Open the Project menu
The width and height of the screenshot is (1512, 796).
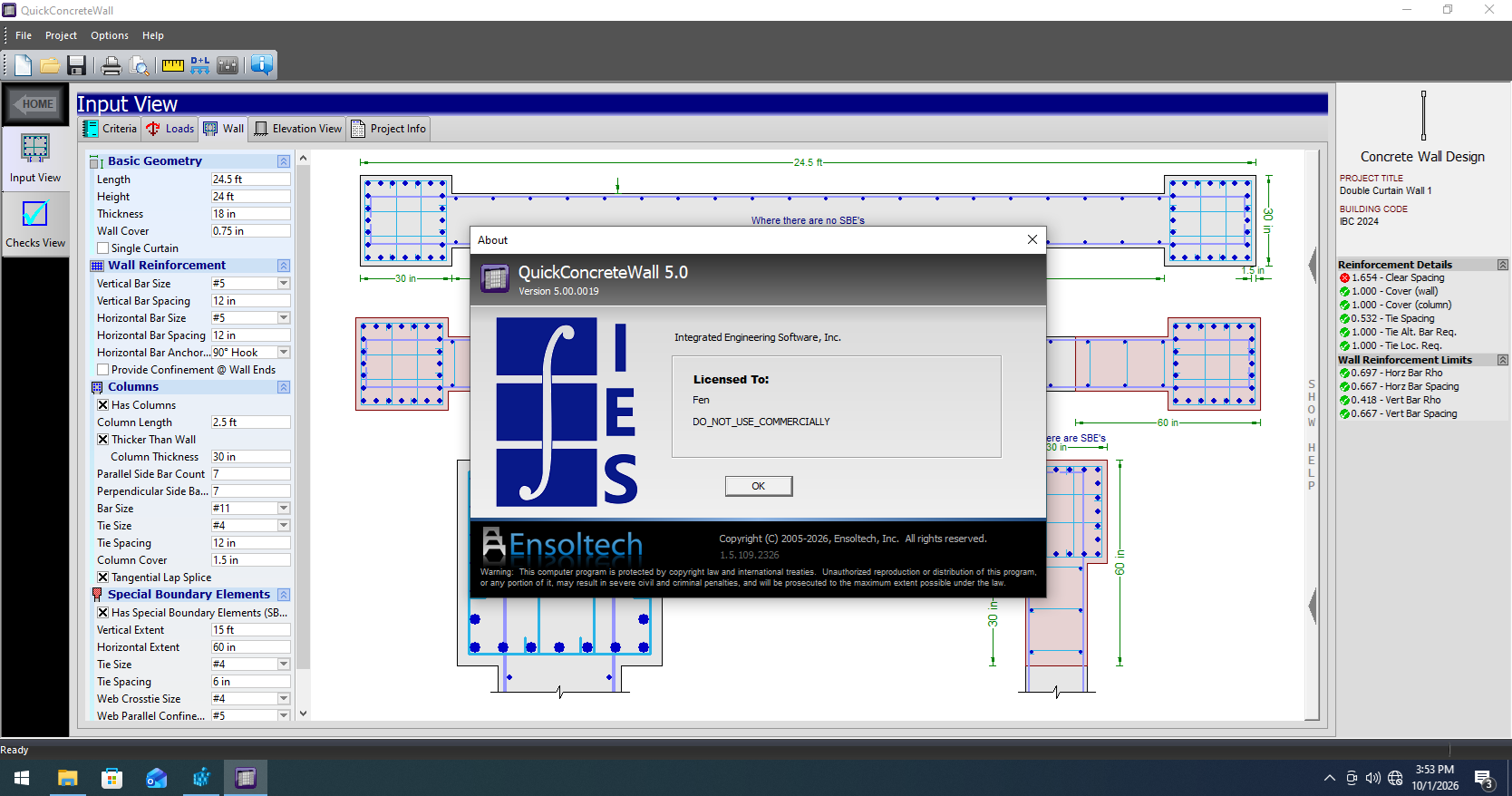click(61, 35)
